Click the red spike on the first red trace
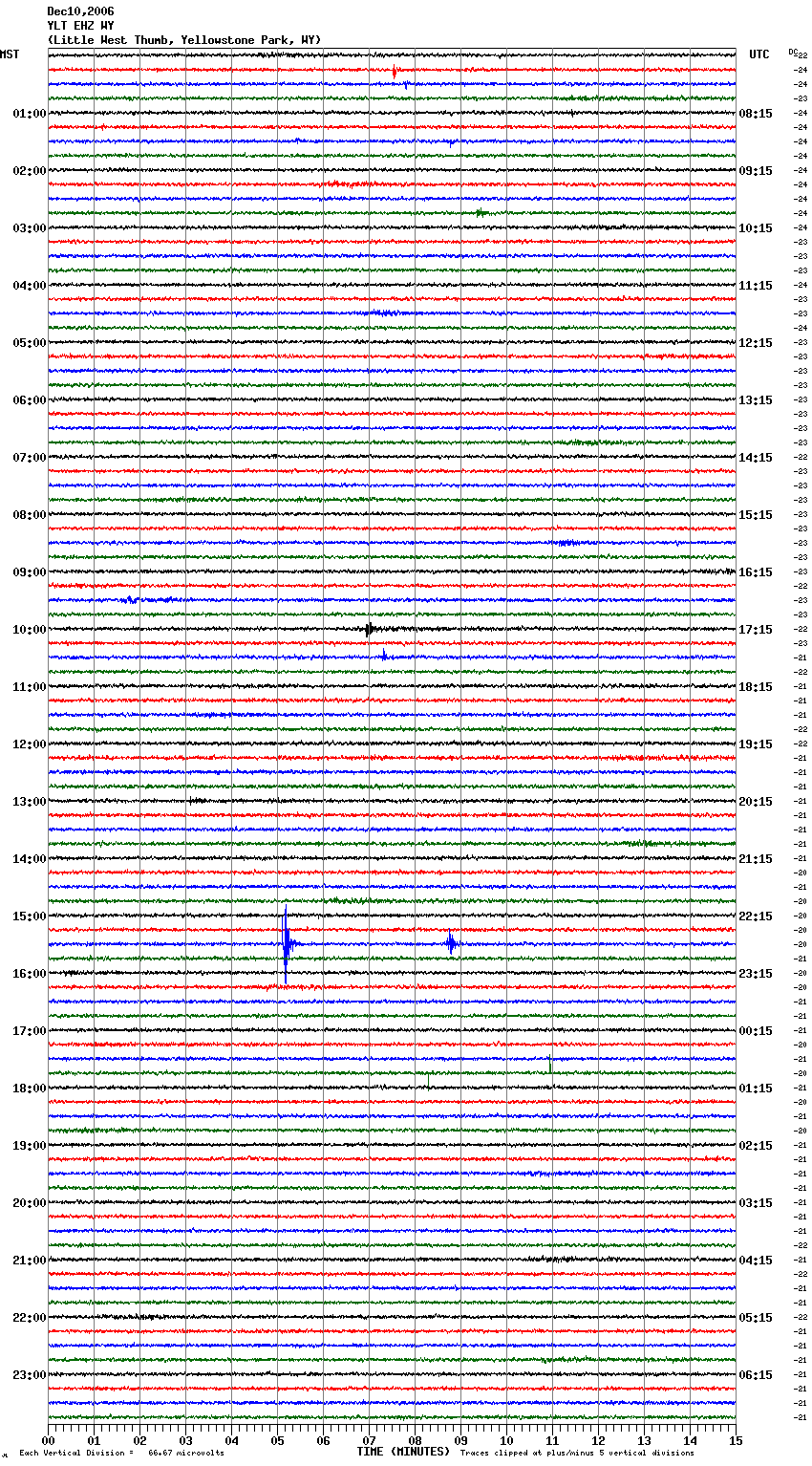 (x=395, y=71)
